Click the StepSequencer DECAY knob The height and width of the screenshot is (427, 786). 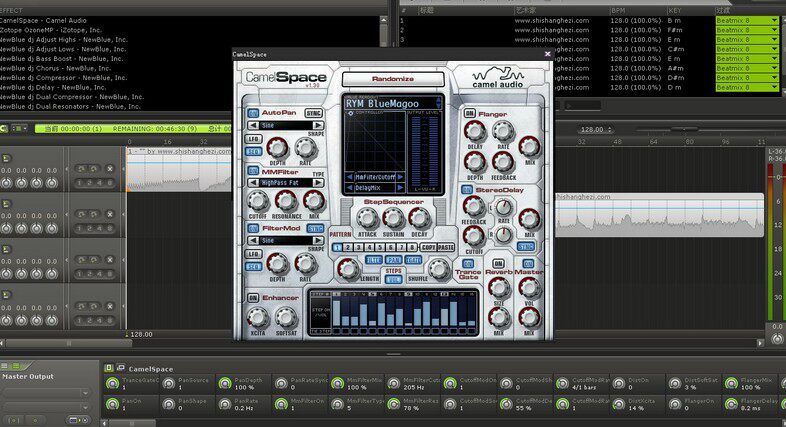tap(420, 218)
